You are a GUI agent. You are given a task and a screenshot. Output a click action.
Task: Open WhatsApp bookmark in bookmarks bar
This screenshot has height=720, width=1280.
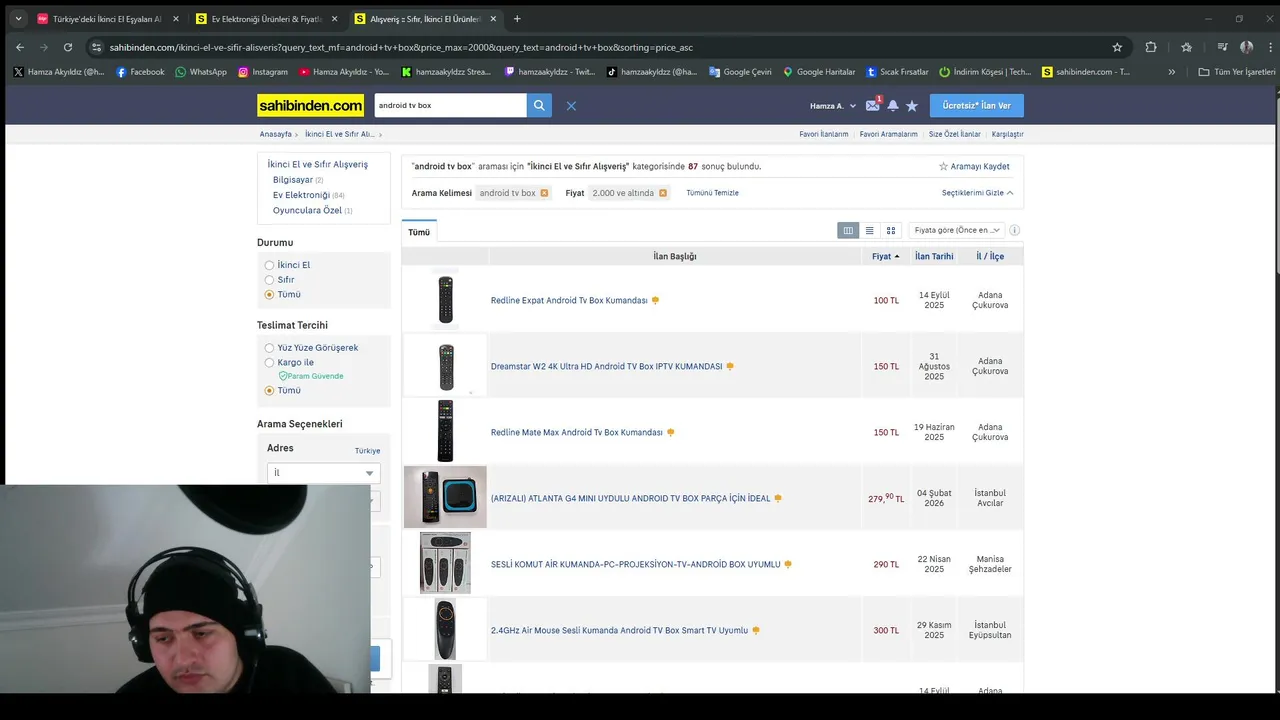pos(201,72)
